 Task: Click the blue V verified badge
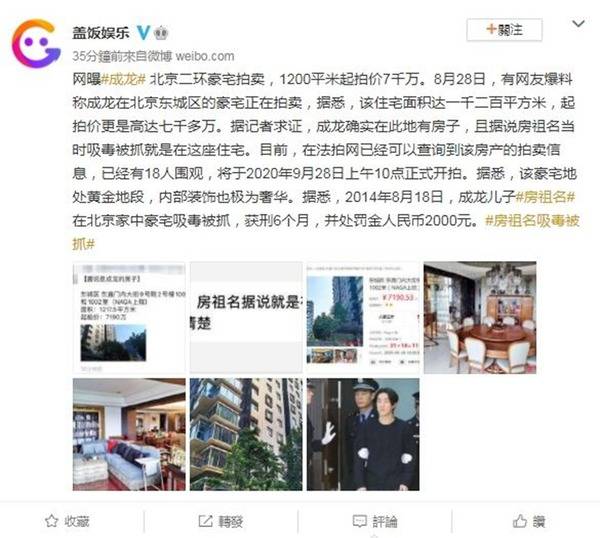143,33
